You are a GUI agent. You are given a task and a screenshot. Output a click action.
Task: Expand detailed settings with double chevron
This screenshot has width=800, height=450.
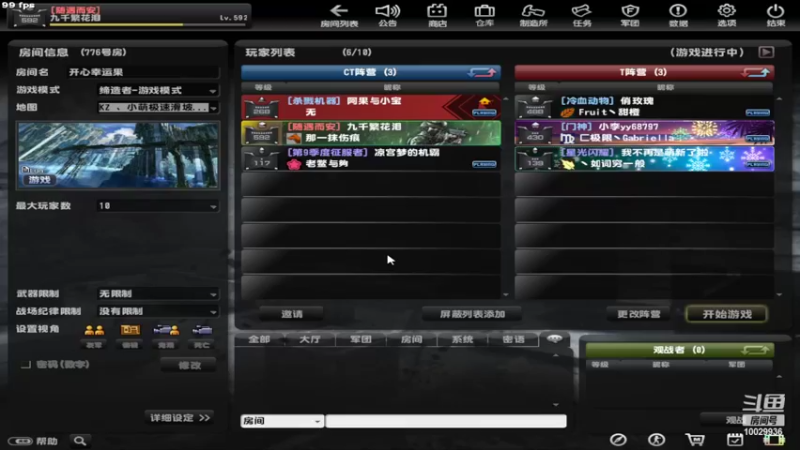coord(180,418)
